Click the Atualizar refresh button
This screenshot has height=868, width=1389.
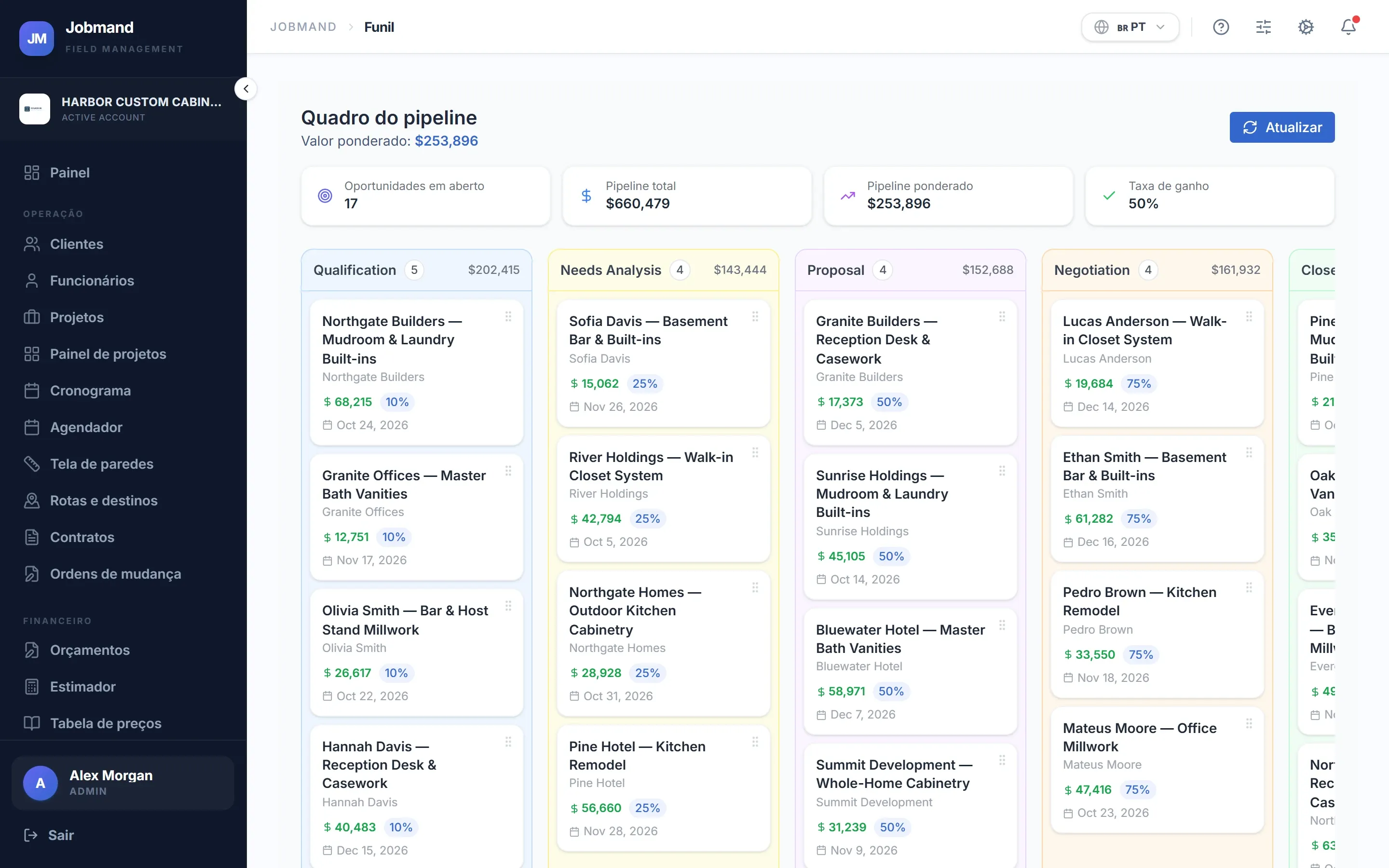pos(1281,127)
